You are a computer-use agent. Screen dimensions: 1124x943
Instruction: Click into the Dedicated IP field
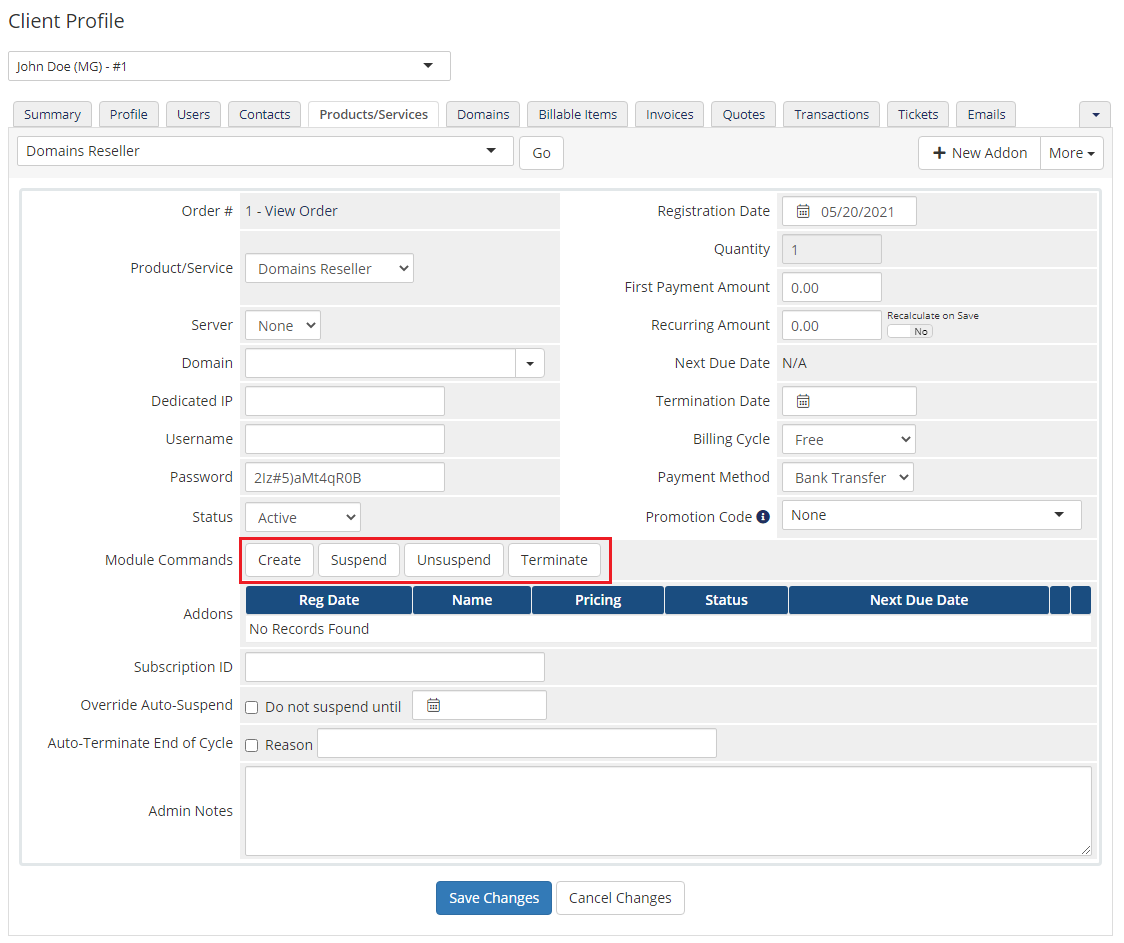[345, 401]
